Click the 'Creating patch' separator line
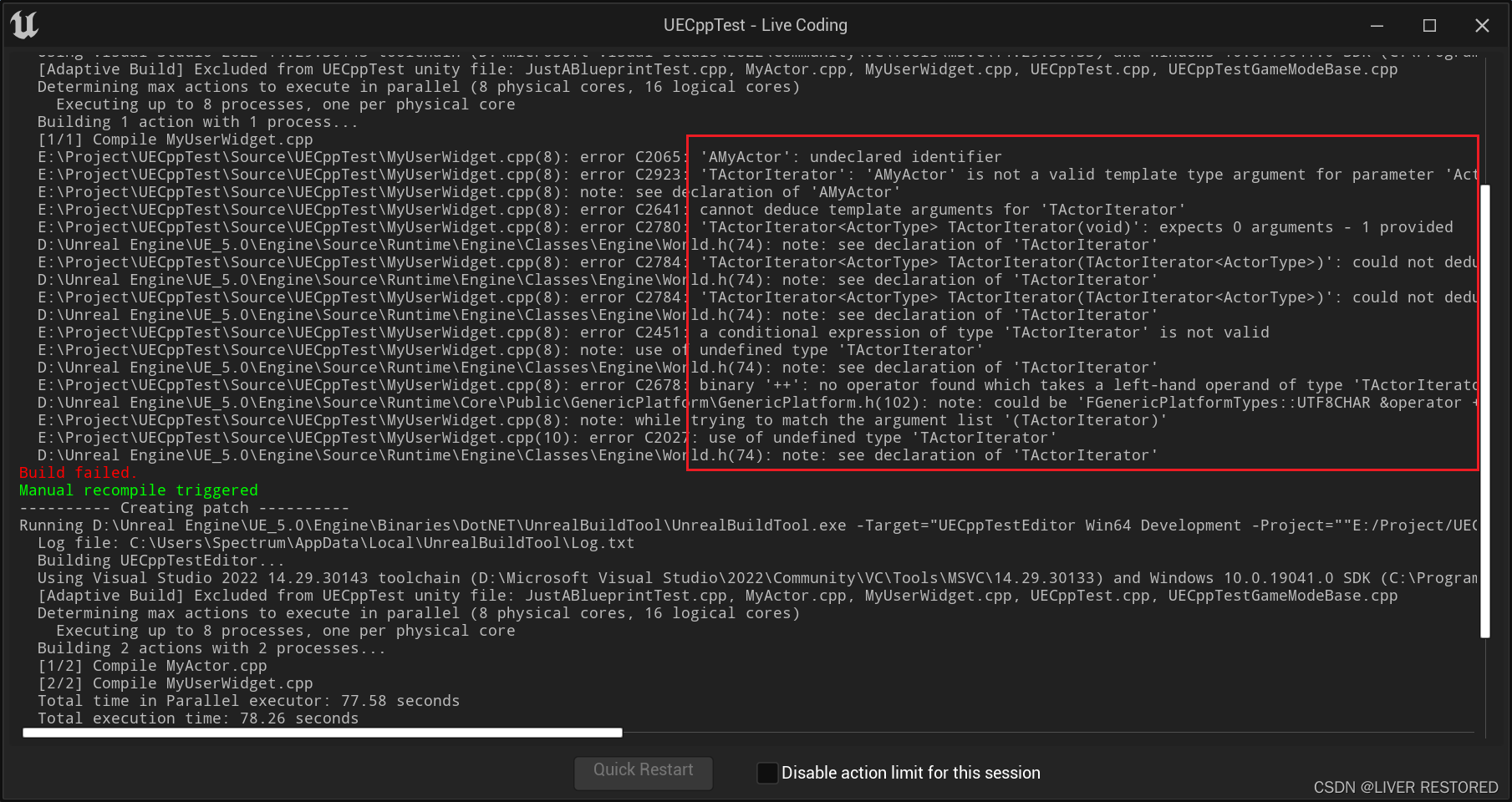Viewport: 1512px width, 802px height. [184, 507]
